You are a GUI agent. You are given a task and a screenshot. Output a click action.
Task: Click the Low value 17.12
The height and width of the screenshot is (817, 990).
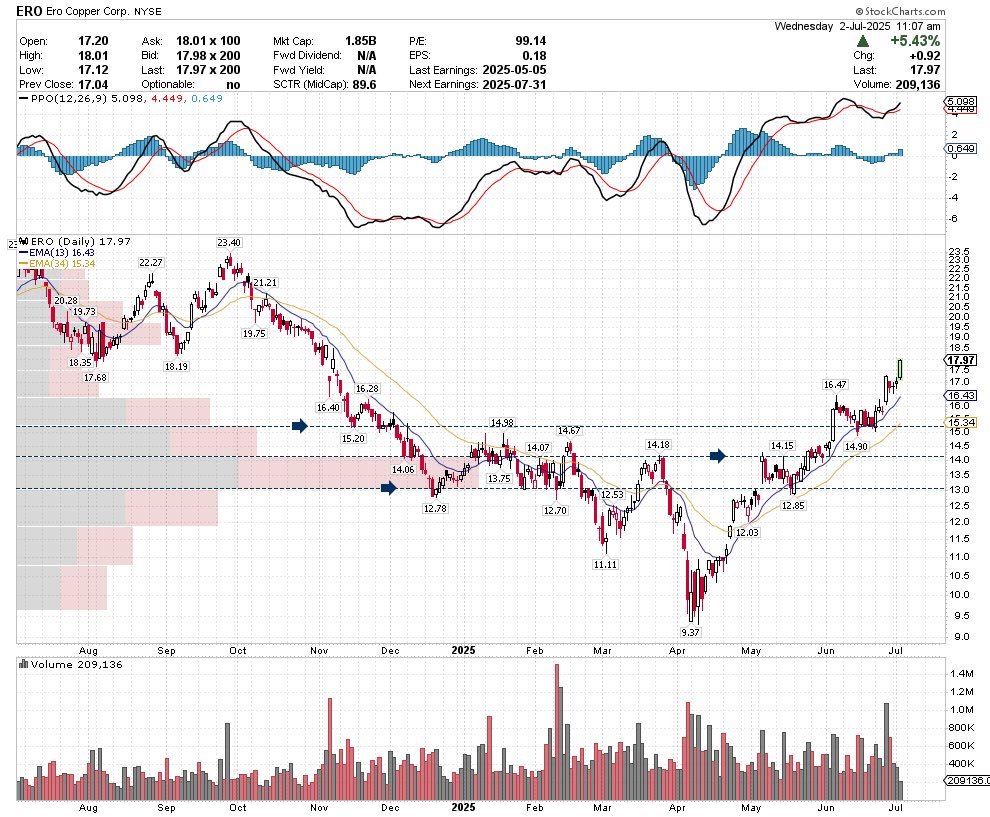pyautogui.click(x=93, y=70)
